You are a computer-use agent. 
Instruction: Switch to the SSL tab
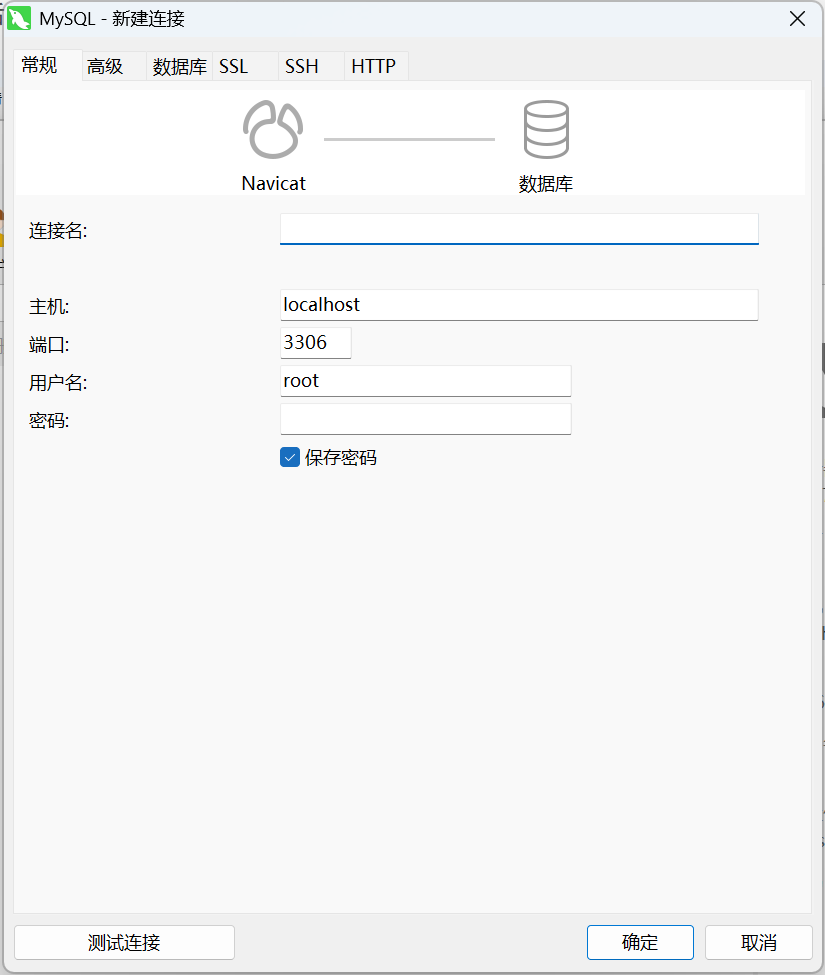click(245, 66)
